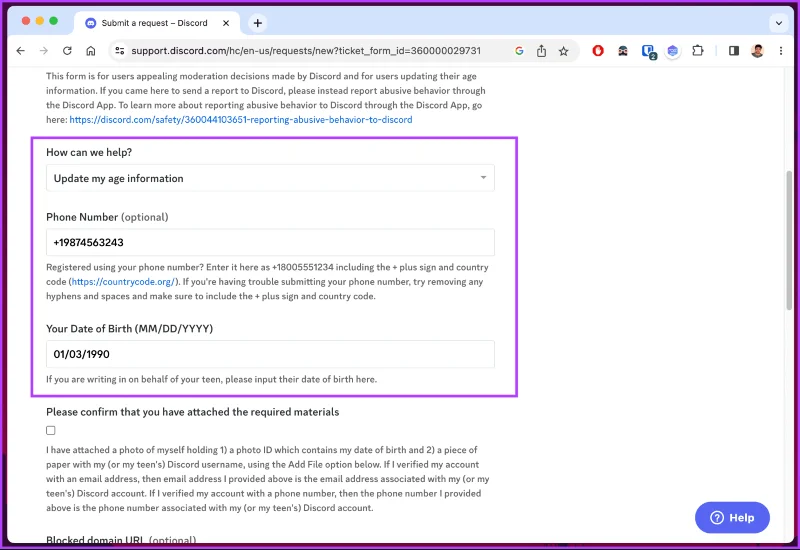This screenshot has height=550, width=800.
Task: Open the home page icon
Action: (x=91, y=51)
